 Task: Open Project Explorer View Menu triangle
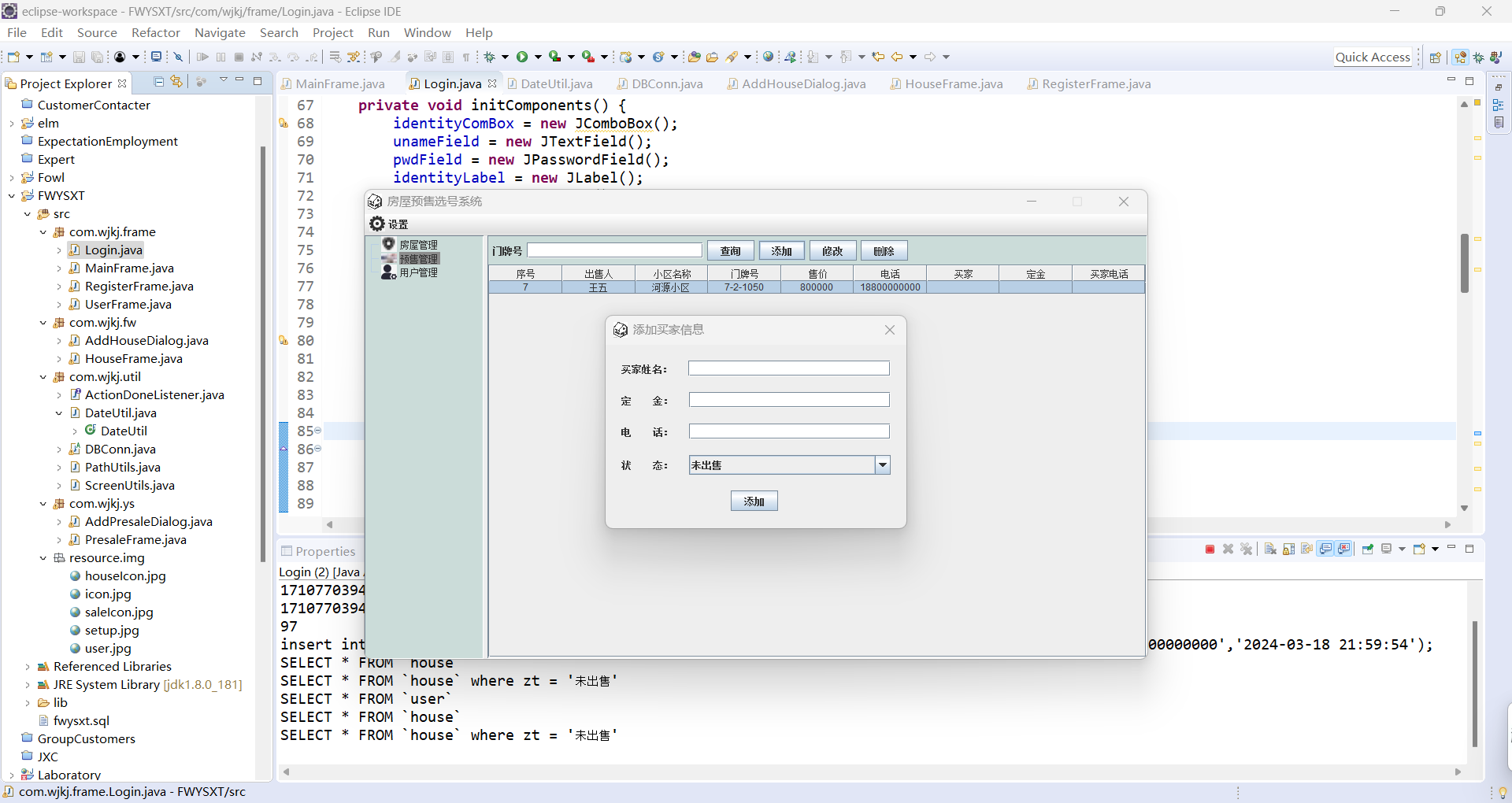coord(224,80)
